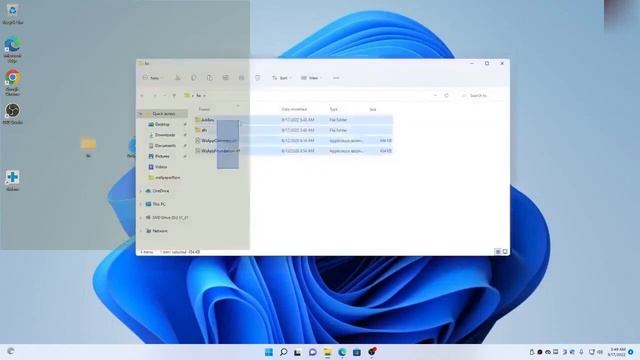Click the OBS Studio desktop shortcut

coord(13,113)
